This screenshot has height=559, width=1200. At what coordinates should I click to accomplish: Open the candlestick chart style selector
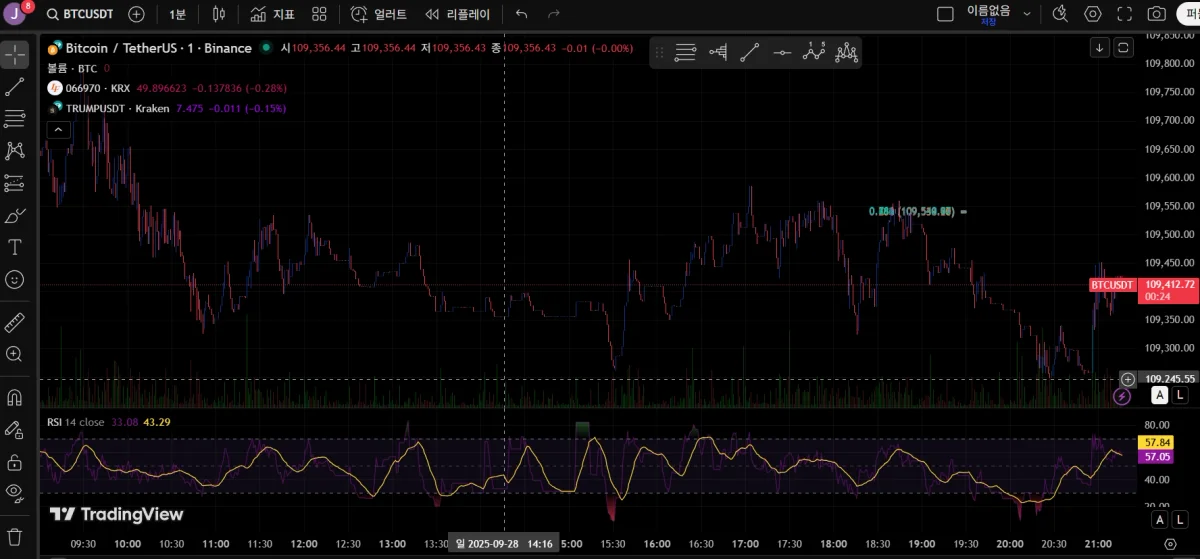pos(220,14)
